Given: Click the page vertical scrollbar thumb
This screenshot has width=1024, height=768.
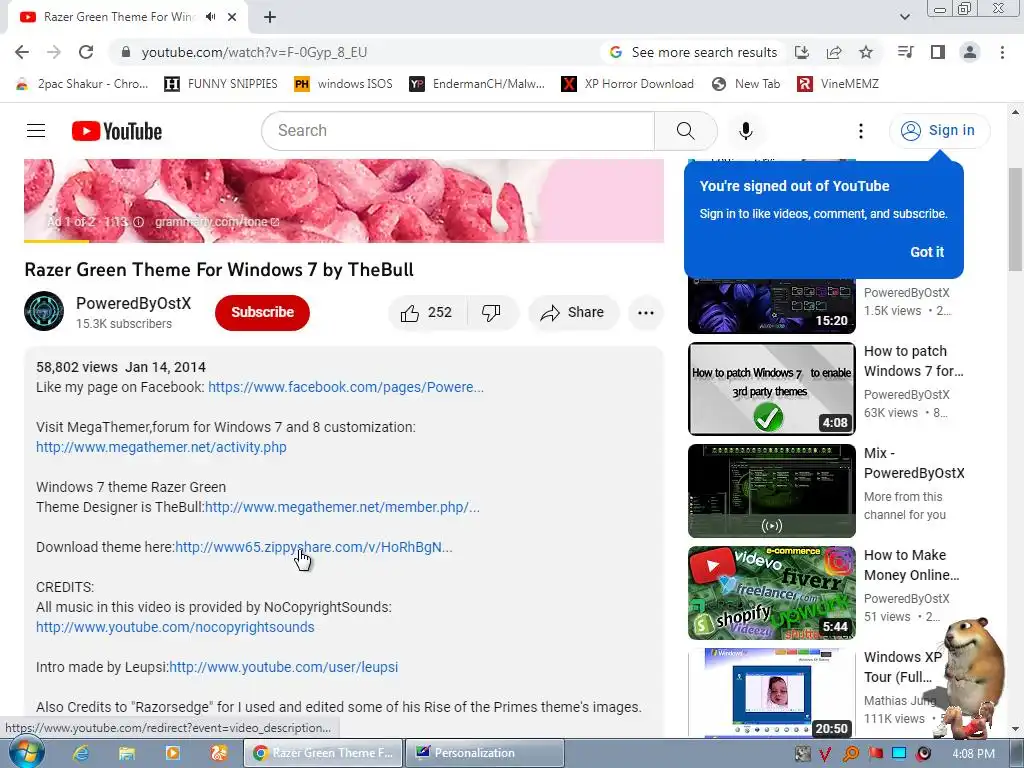Looking at the screenshot, I should (x=1014, y=219).
